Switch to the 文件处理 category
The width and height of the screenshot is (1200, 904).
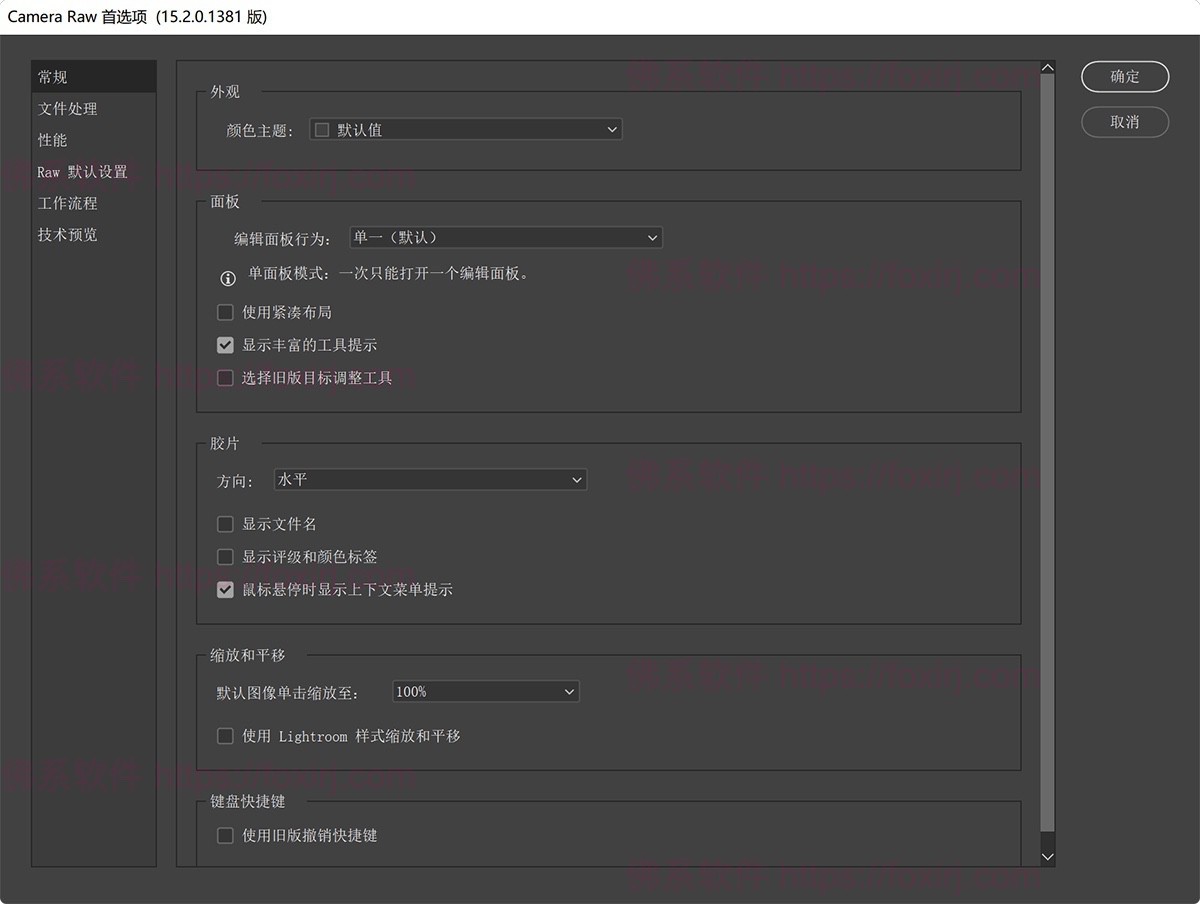[x=68, y=109]
